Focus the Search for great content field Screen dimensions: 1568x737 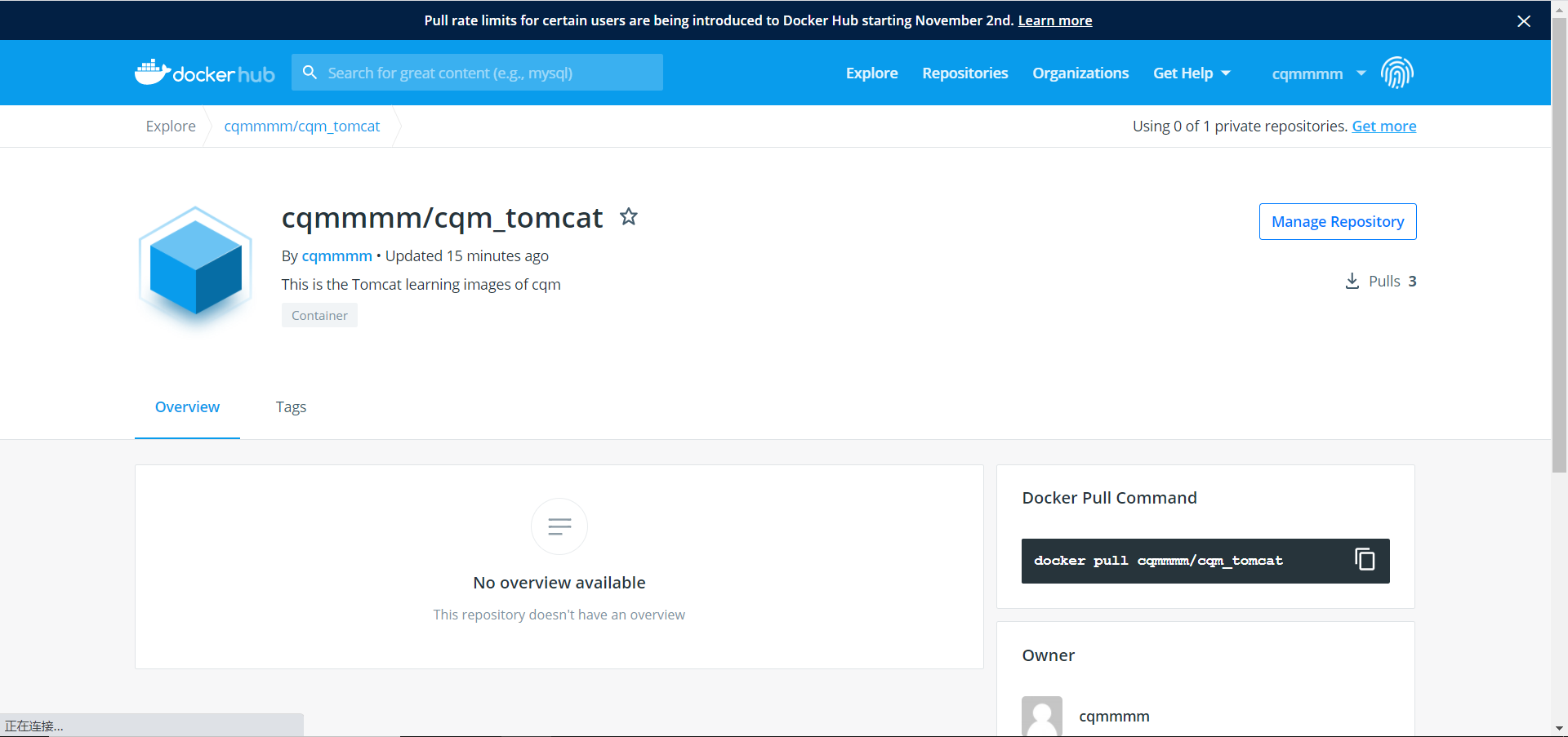tap(477, 73)
